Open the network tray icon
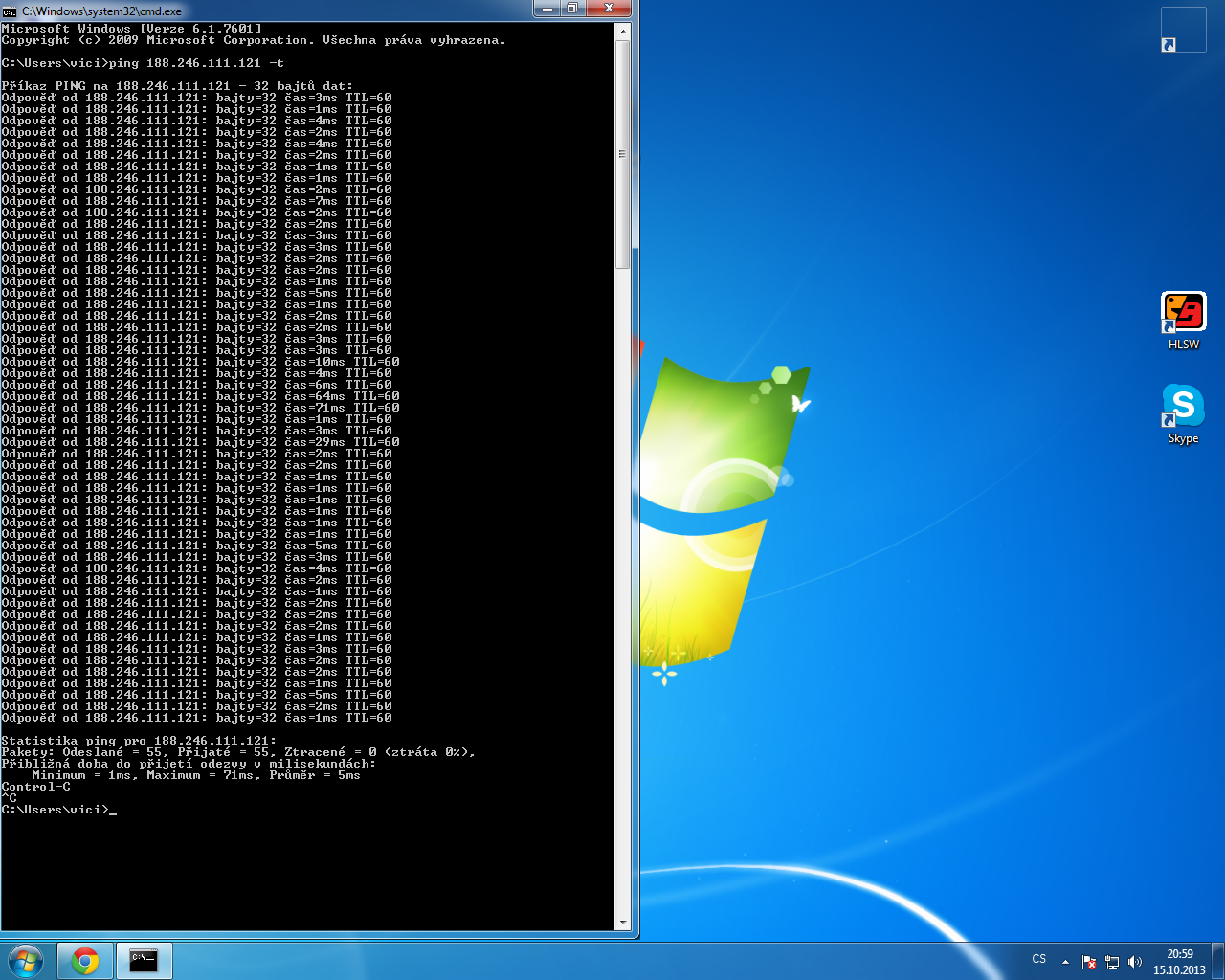The height and width of the screenshot is (980, 1225). pyautogui.click(x=1112, y=962)
